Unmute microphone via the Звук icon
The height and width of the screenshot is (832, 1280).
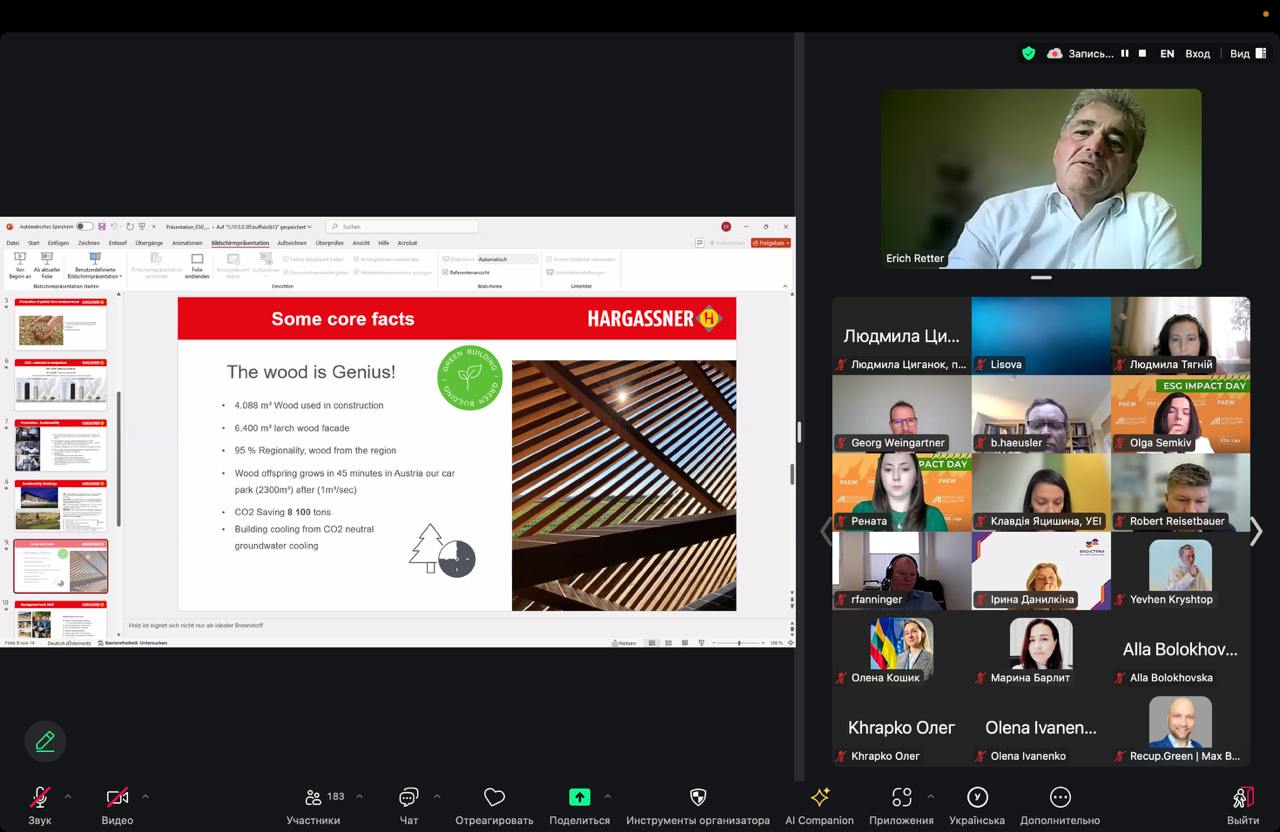click(x=40, y=797)
